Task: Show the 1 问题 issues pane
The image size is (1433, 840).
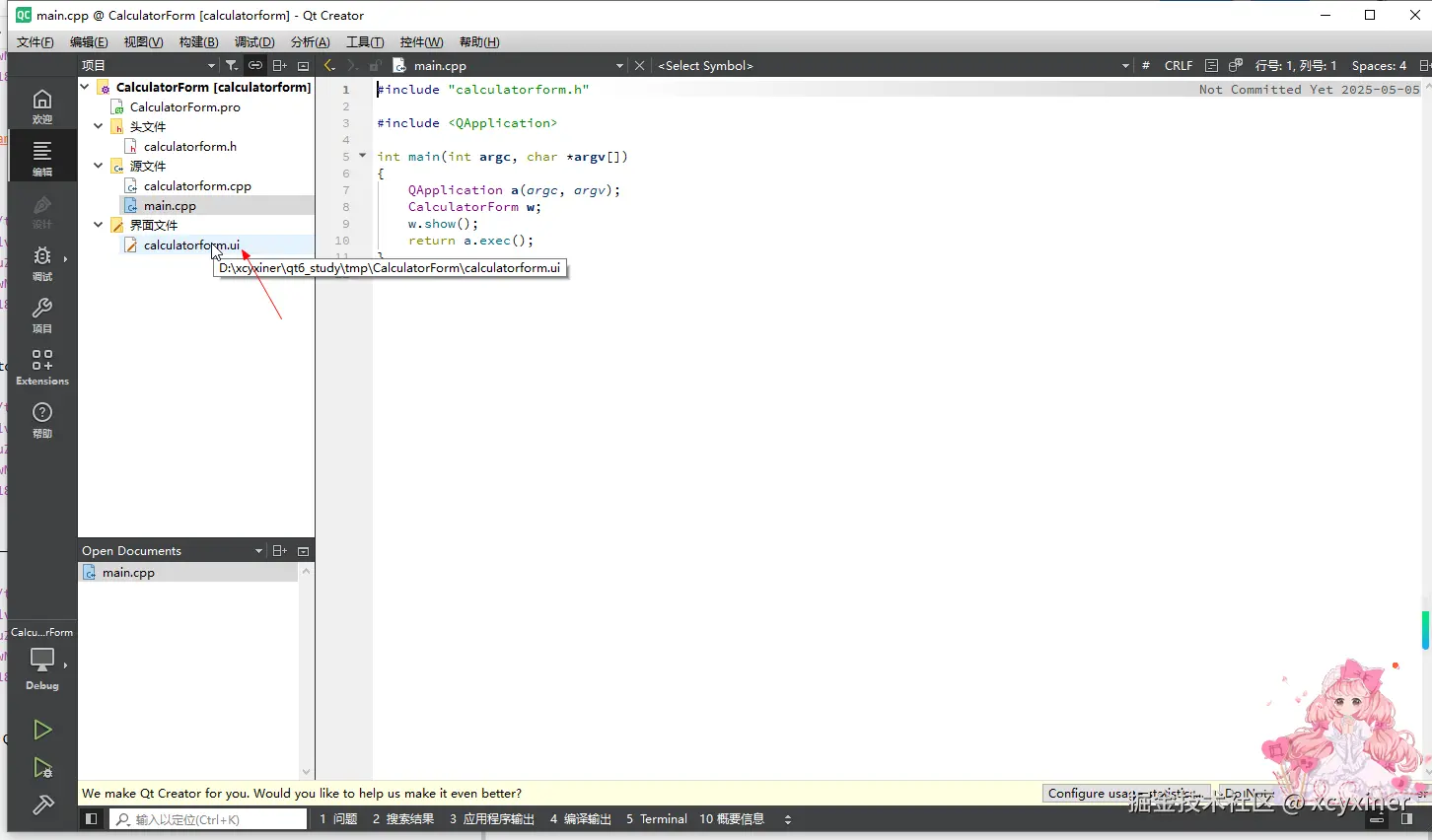Action: click(338, 819)
